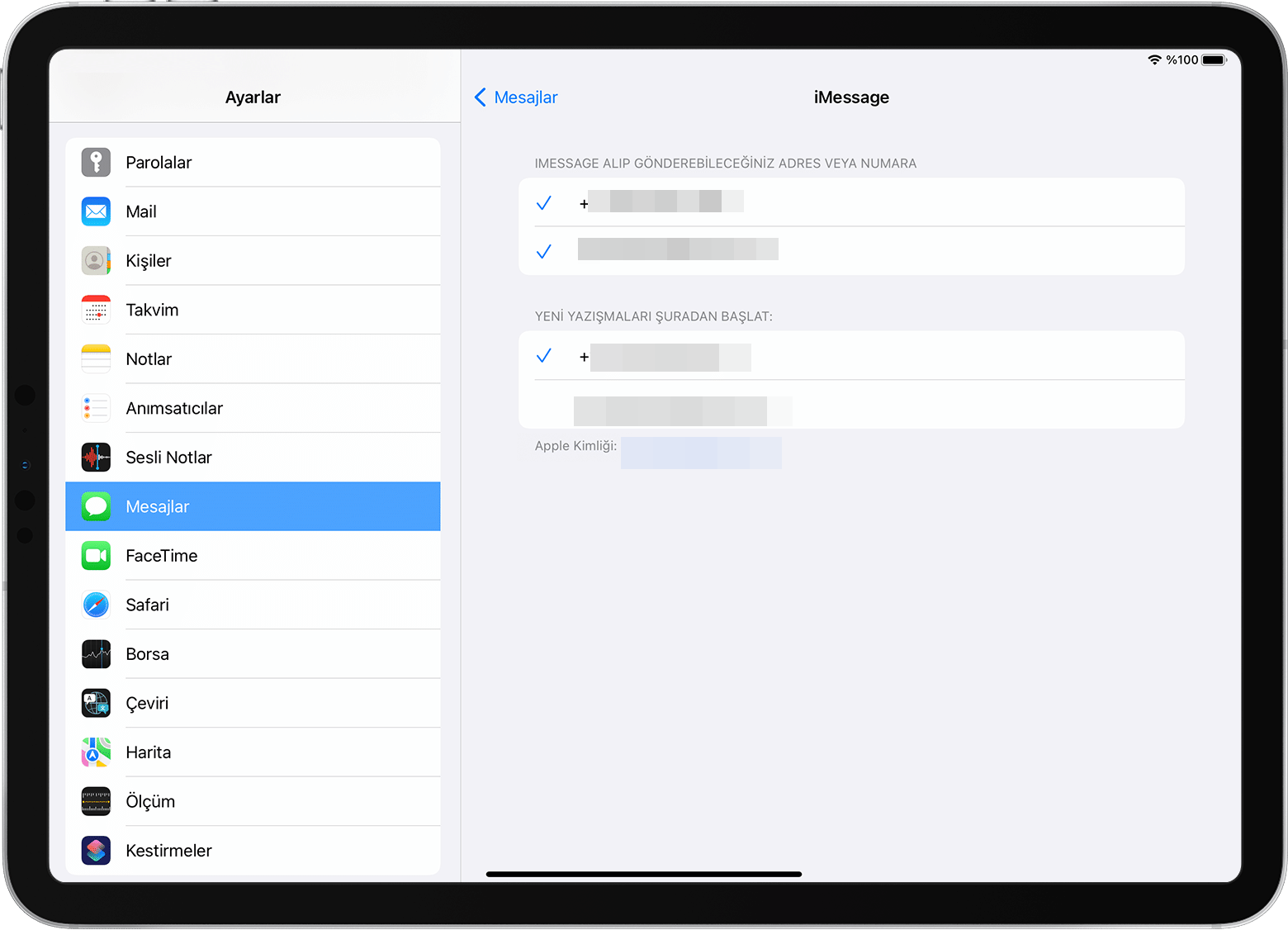Tap the blurred Apple Kimliği link
This screenshot has height=930, width=1288.
point(701,453)
